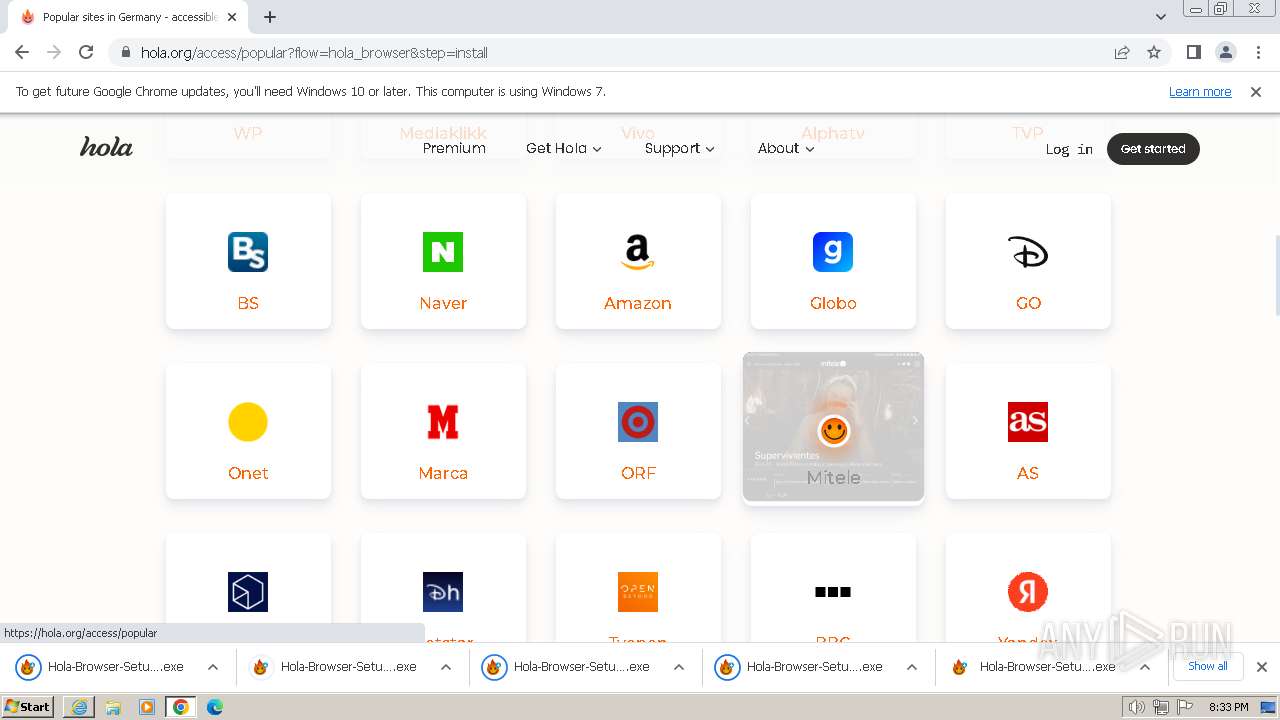The height and width of the screenshot is (720, 1280).
Task: Expand the About dropdown
Action: (x=786, y=148)
